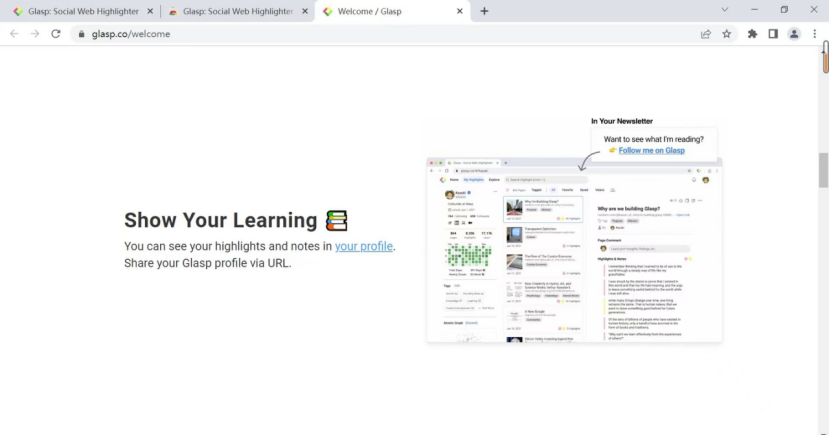
Task: Close the second Glasp tab
Action: (x=305, y=11)
